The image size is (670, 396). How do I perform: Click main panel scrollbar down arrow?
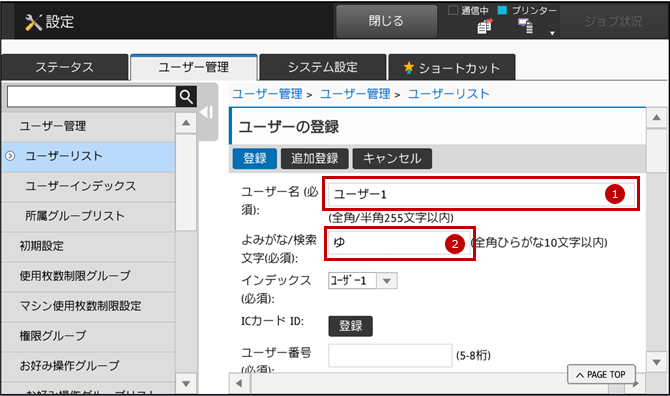(657, 362)
